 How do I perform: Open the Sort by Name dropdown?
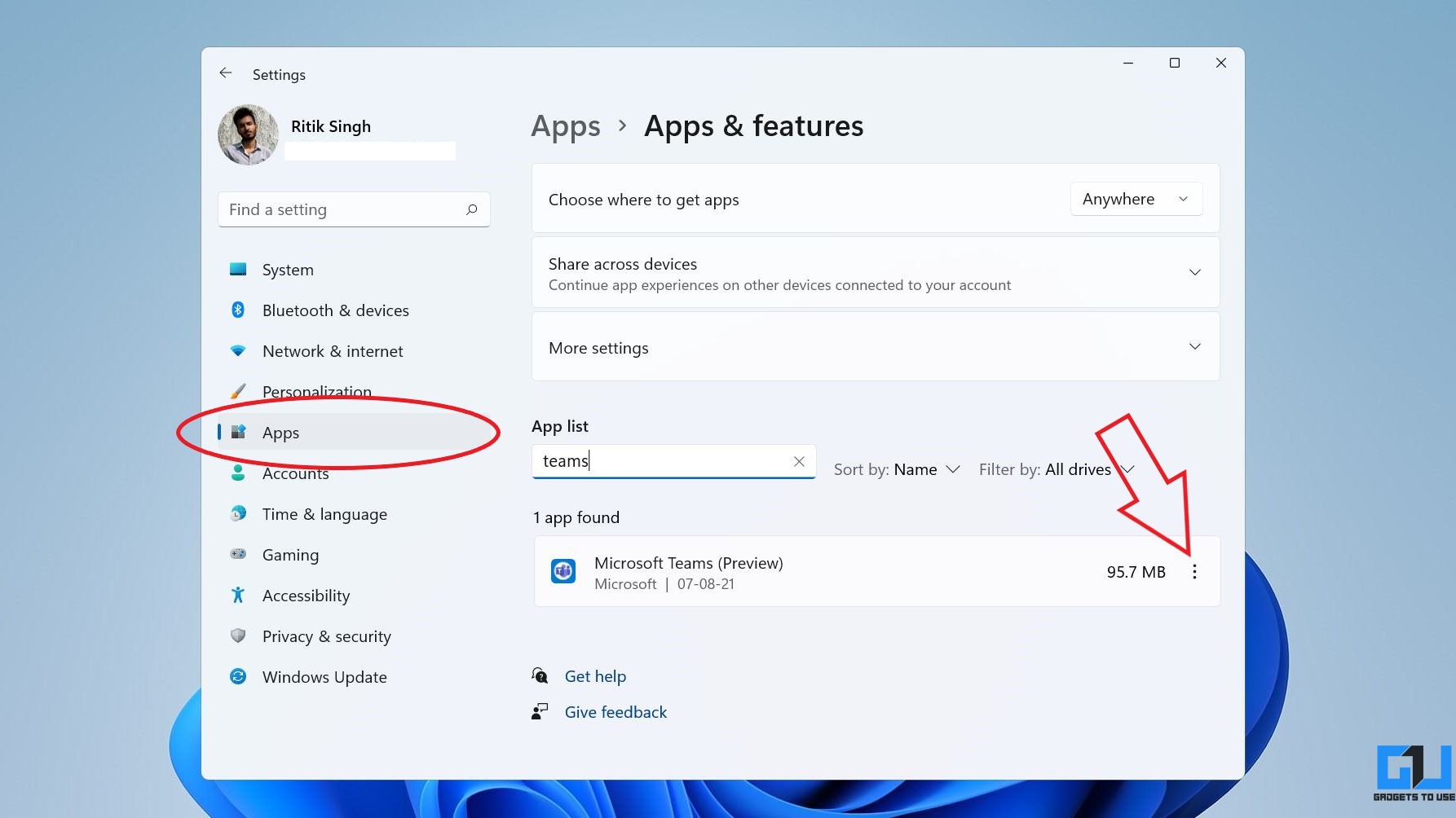point(897,469)
